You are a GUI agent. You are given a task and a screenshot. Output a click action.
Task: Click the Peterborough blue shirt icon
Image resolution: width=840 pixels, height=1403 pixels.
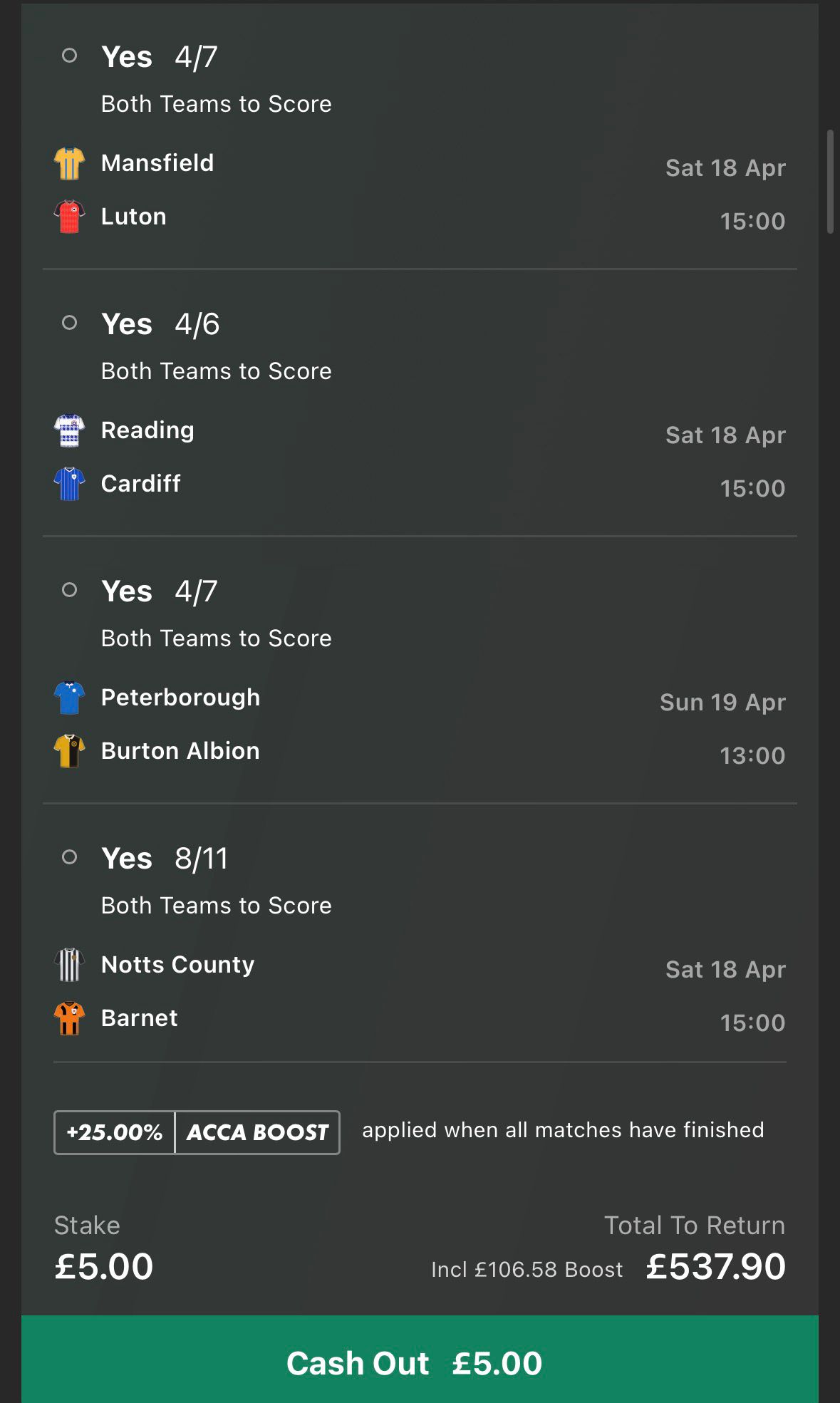pyautogui.click(x=69, y=698)
